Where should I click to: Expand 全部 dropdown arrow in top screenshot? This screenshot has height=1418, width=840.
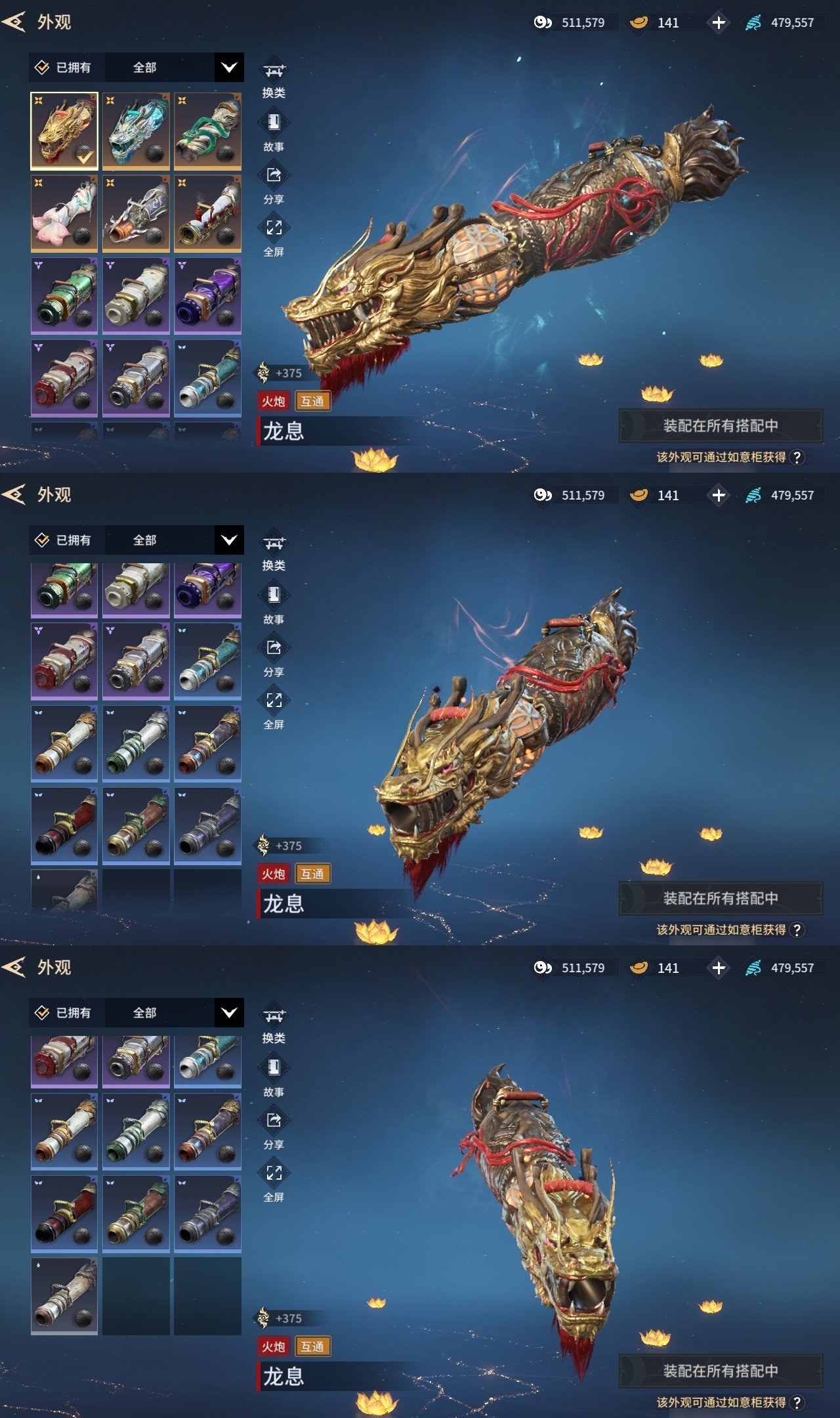click(229, 68)
